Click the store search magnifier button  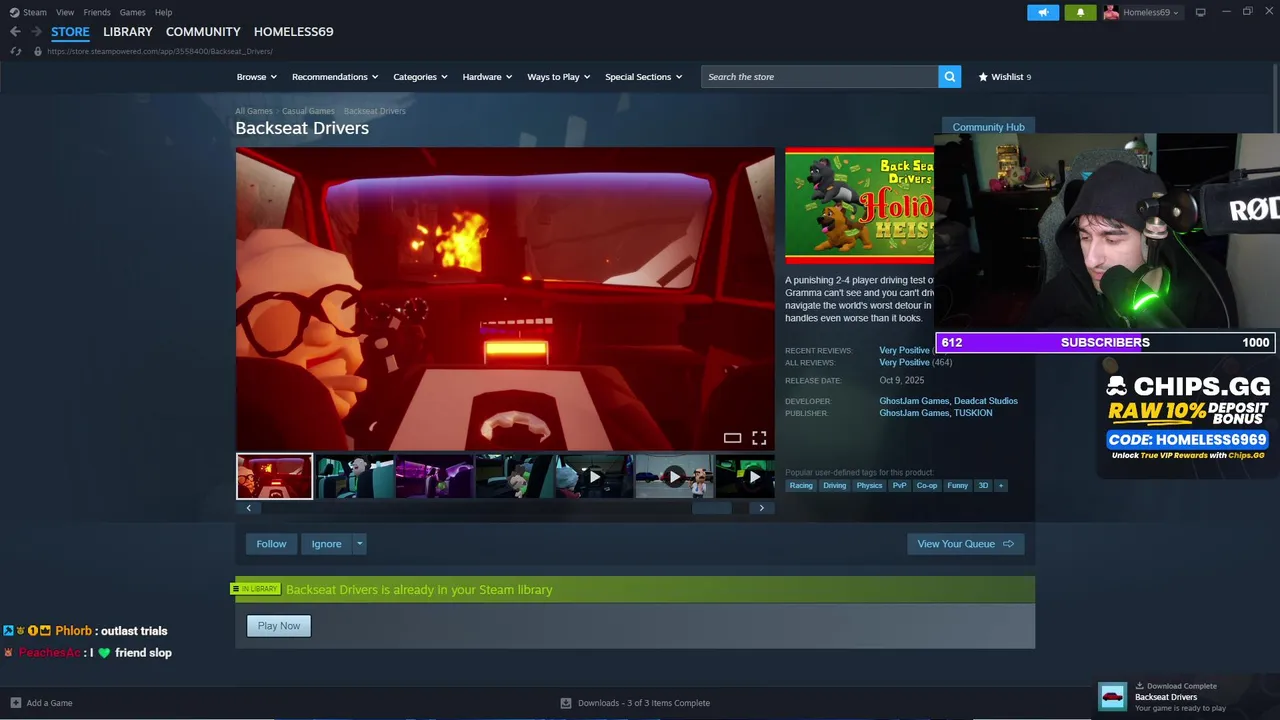click(950, 76)
